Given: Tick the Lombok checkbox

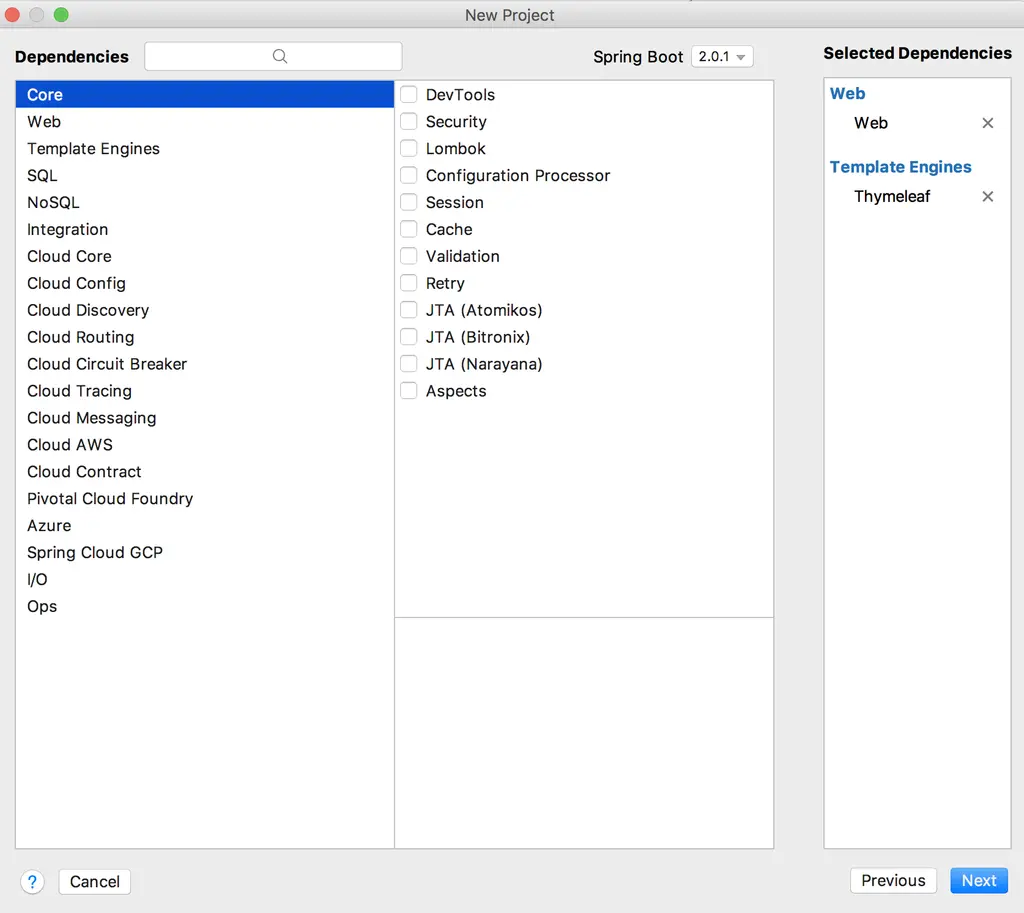Looking at the screenshot, I should [x=409, y=148].
